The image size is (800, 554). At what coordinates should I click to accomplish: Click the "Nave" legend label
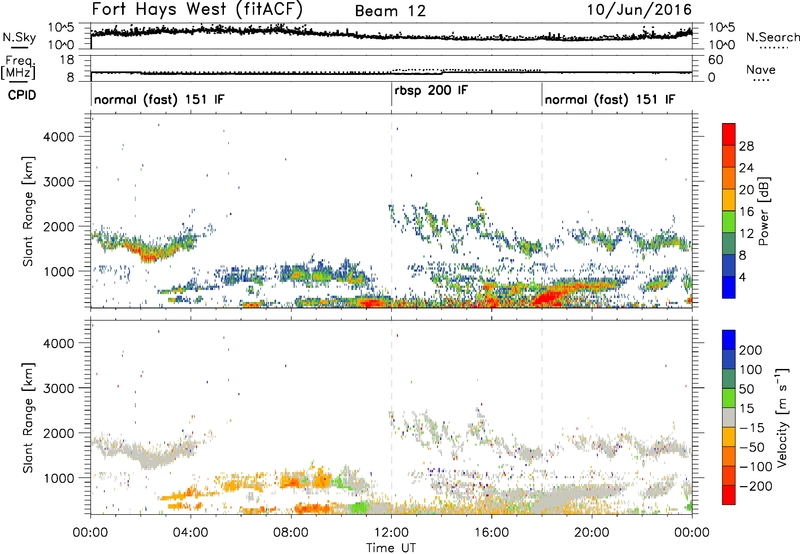tap(761, 69)
